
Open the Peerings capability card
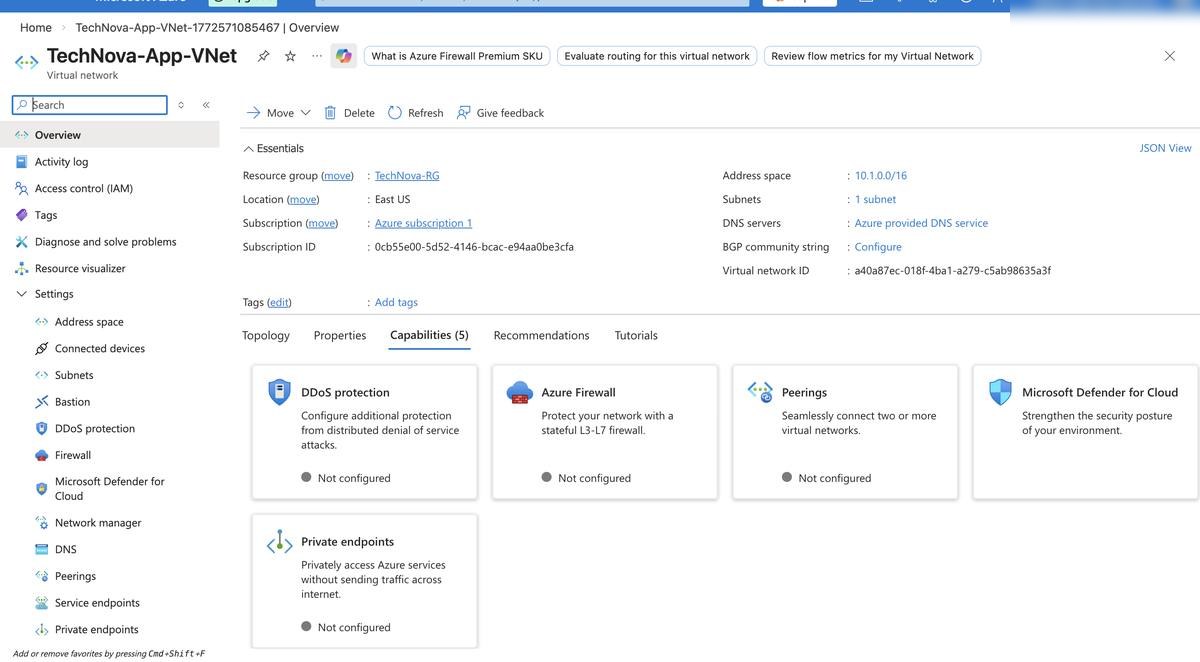click(845, 432)
